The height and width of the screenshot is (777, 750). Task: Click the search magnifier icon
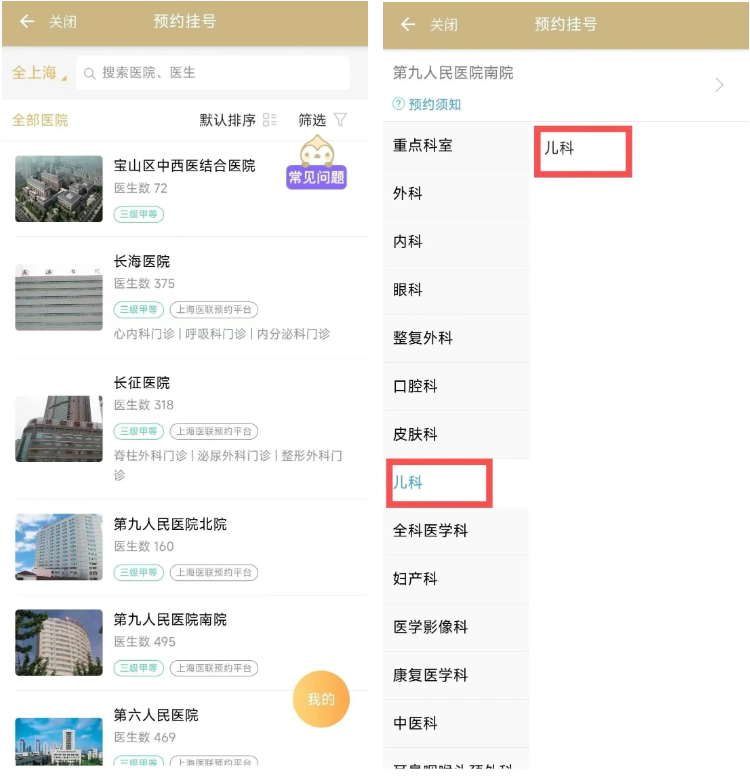pos(89,73)
